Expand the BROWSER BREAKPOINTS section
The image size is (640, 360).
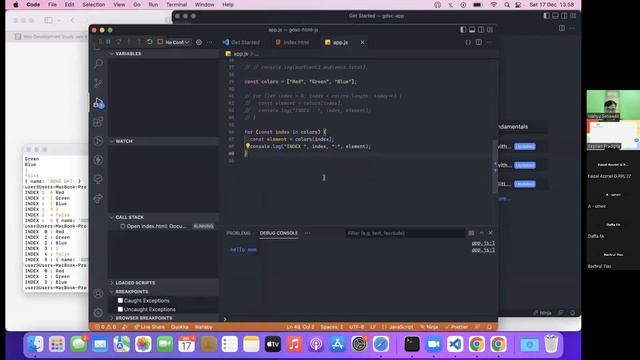pos(163,318)
